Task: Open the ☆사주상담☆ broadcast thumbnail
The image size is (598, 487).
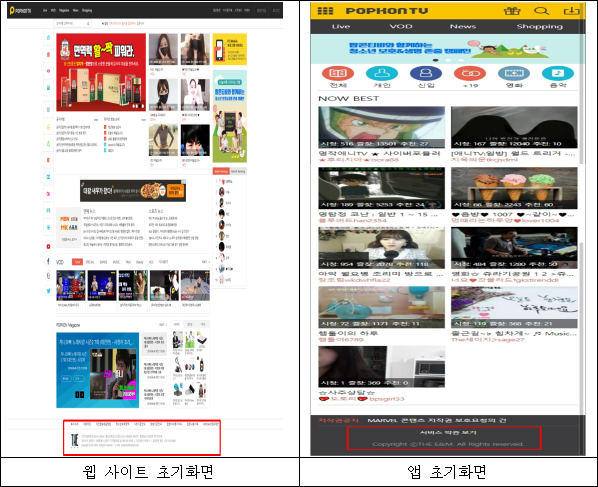Action: 381,367
